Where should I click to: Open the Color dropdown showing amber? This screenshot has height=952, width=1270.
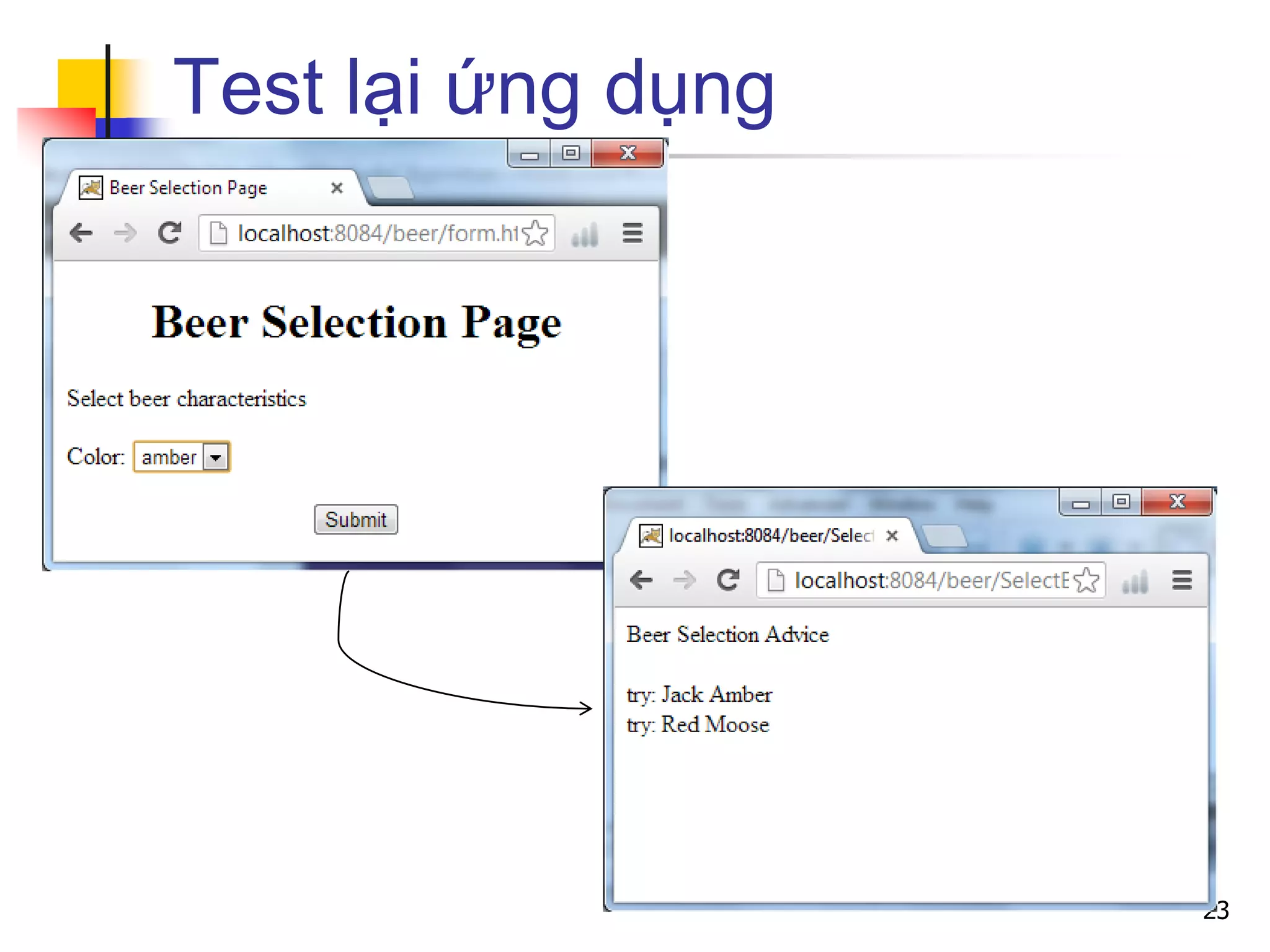click(x=182, y=457)
